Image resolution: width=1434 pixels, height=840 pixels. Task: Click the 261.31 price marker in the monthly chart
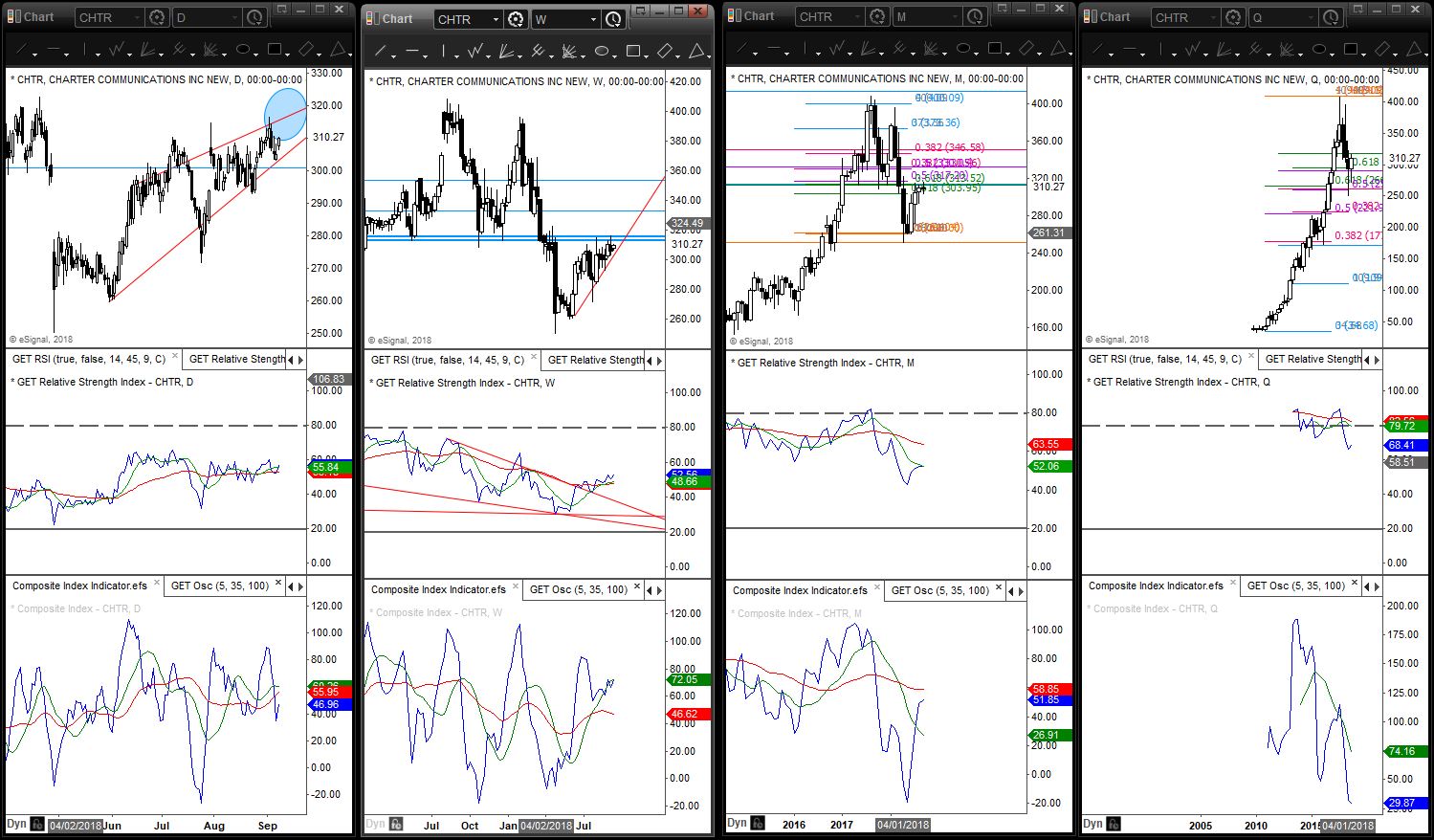tap(1048, 232)
